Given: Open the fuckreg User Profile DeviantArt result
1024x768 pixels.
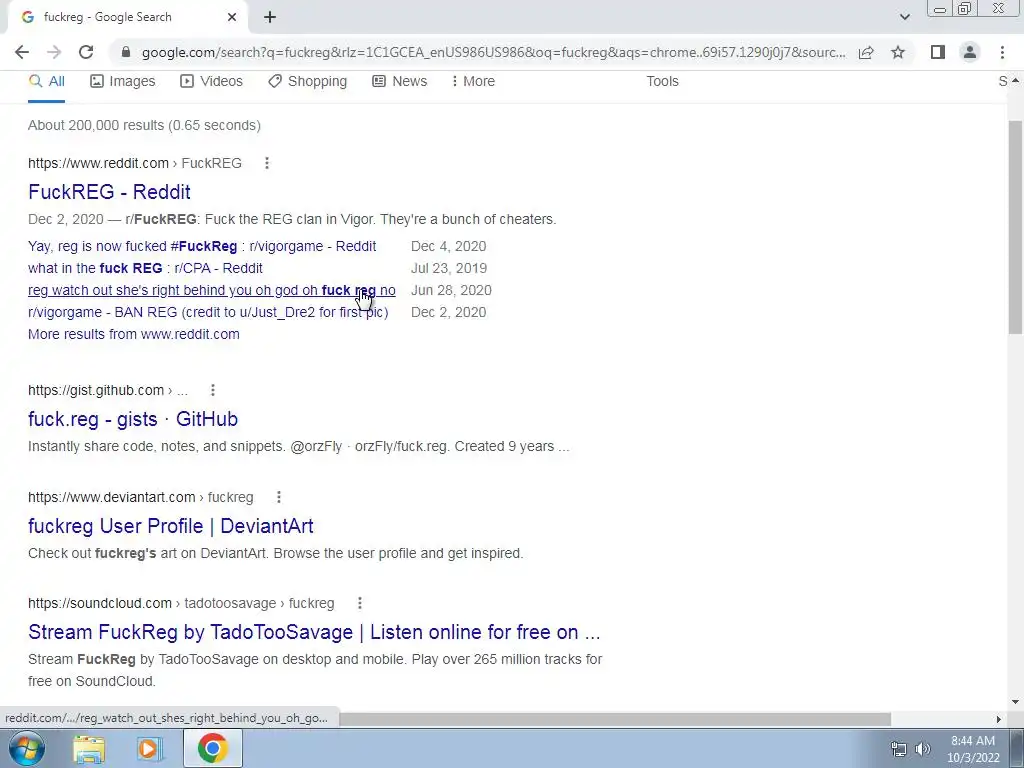Looking at the screenshot, I should click(170, 526).
